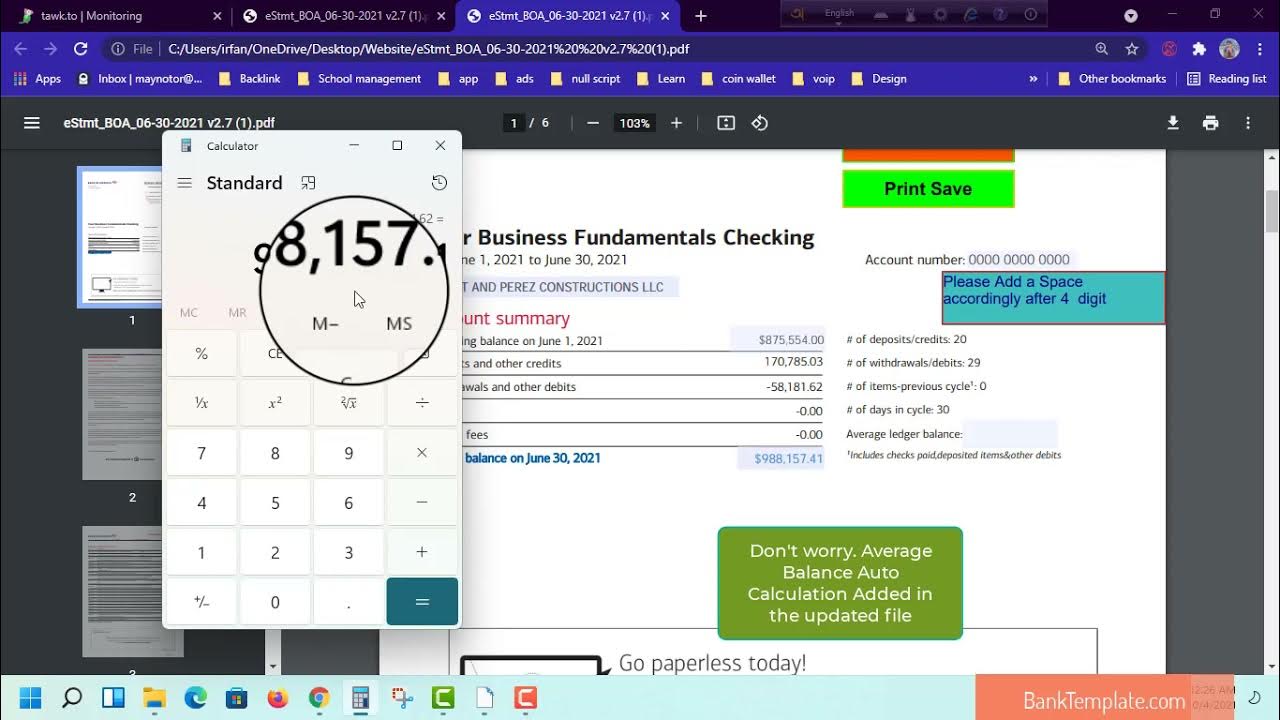This screenshot has height=720, width=1280.
Task: Rotate the PDF counterclockwise
Action: 760,123
